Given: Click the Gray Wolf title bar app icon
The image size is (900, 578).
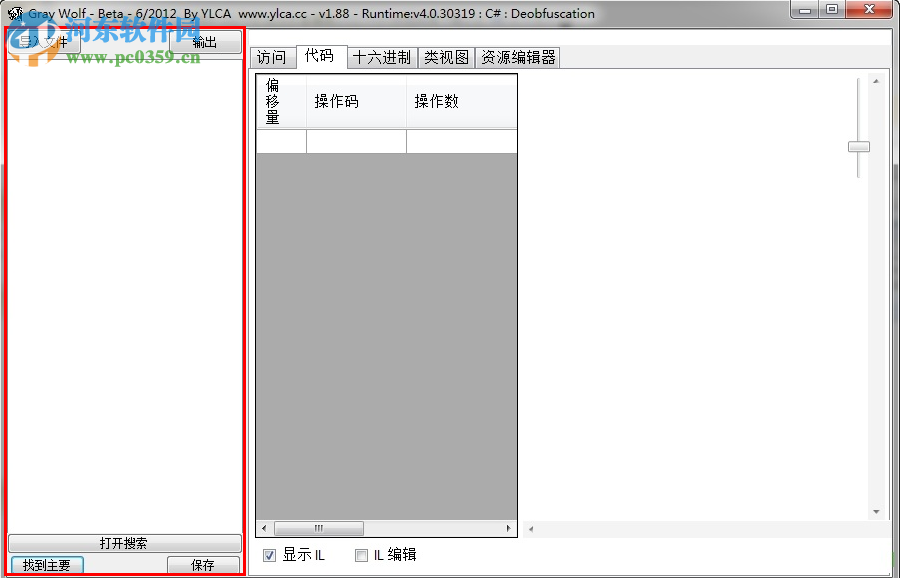Looking at the screenshot, I should click(15, 14).
